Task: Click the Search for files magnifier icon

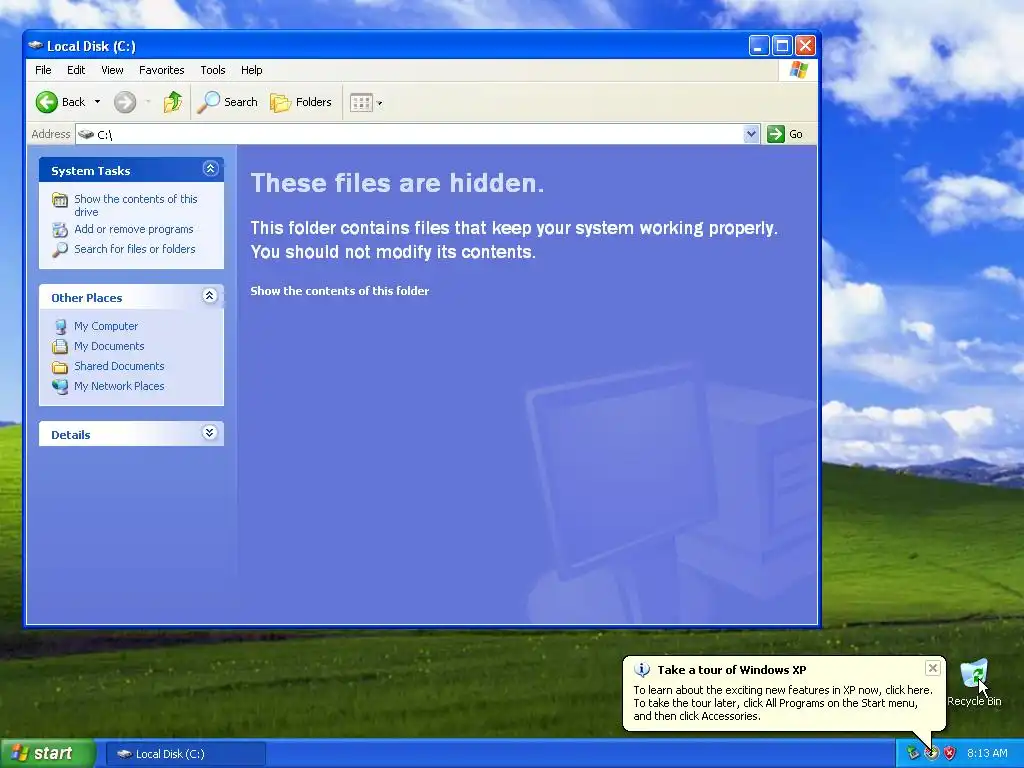Action: tap(60, 249)
